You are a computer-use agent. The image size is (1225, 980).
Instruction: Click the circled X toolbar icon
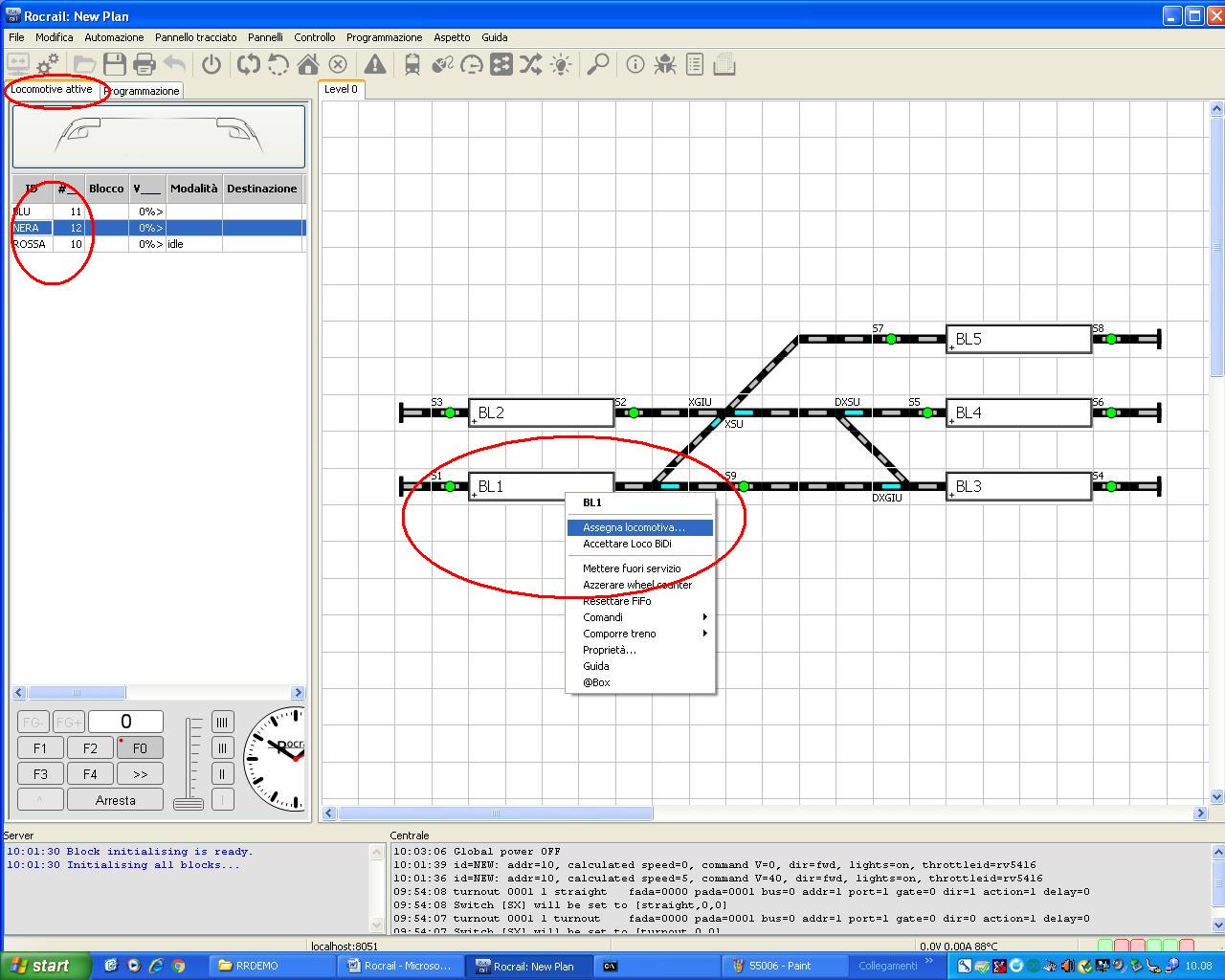pyautogui.click(x=338, y=64)
